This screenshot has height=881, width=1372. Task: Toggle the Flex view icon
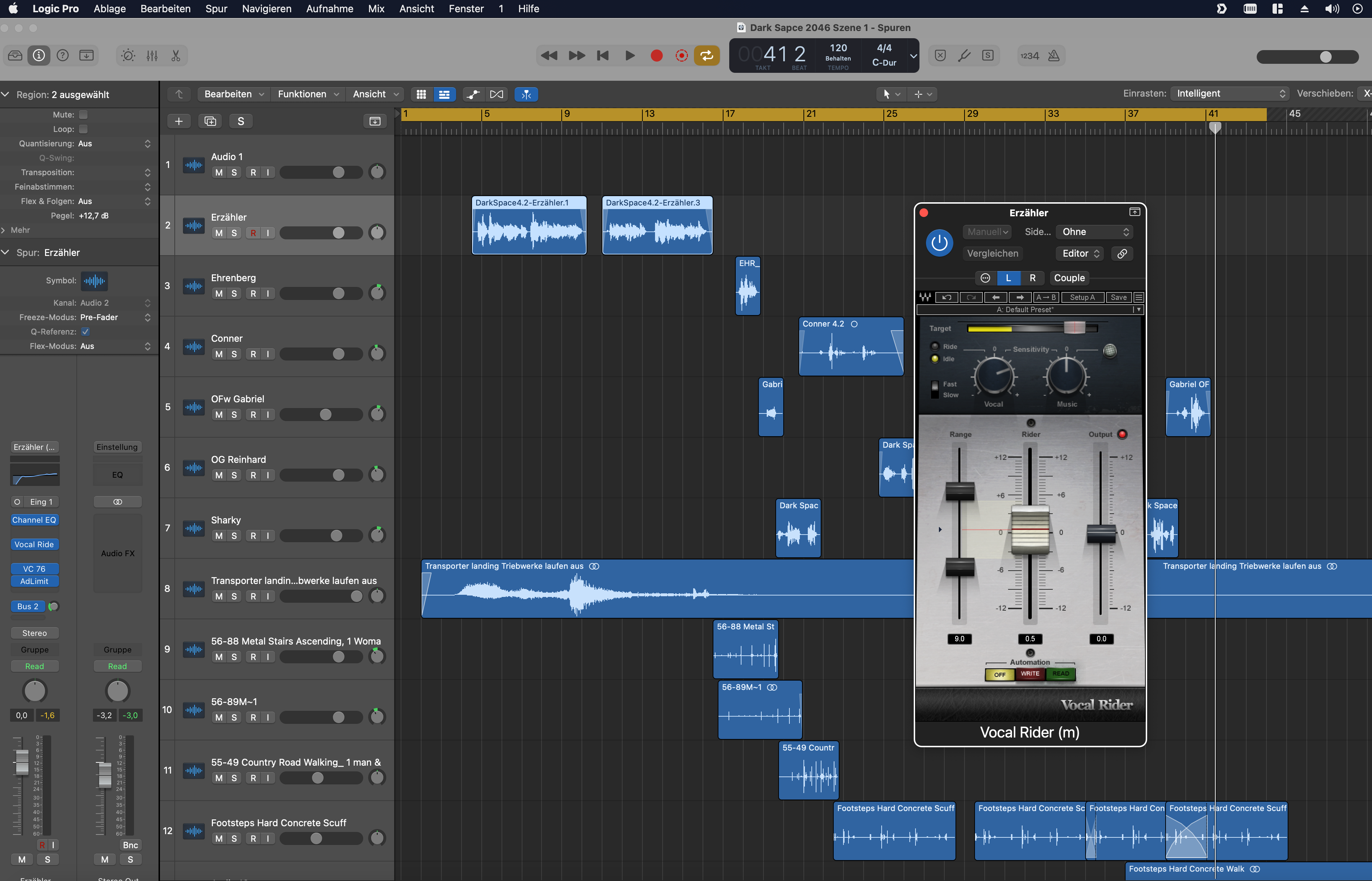pos(497,94)
